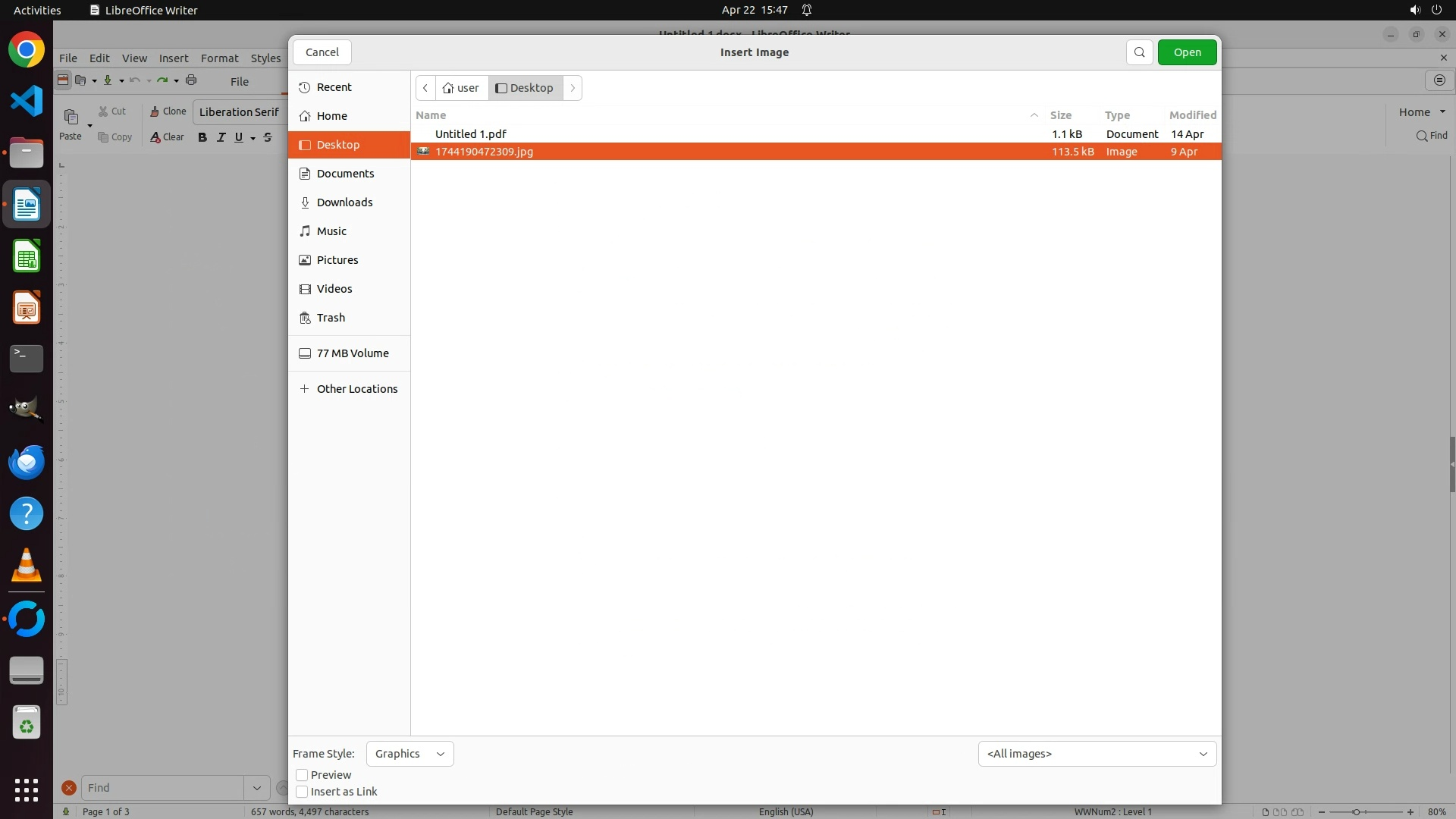Image resolution: width=1456 pixels, height=819 pixels.
Task: Check the Insert as Link option
Action: click(x=302, y=792)
